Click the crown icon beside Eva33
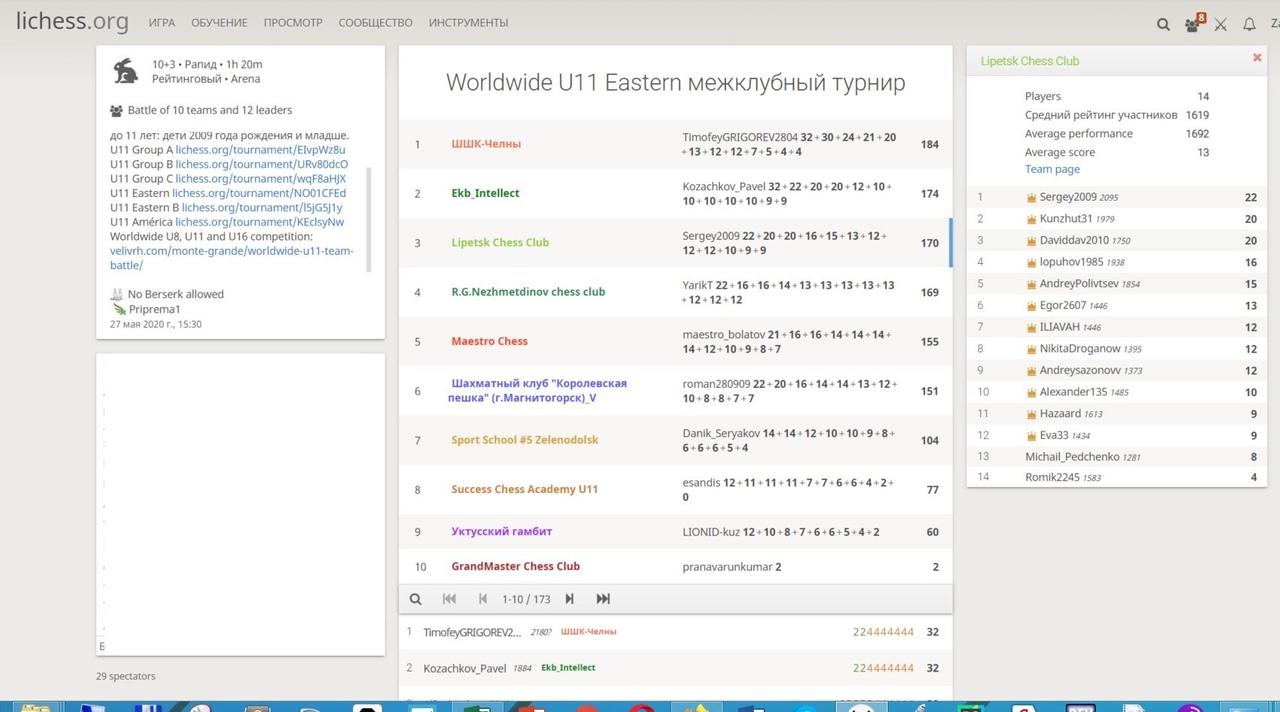Screen dimensions: 1280x712 [x=1032, y=436]
